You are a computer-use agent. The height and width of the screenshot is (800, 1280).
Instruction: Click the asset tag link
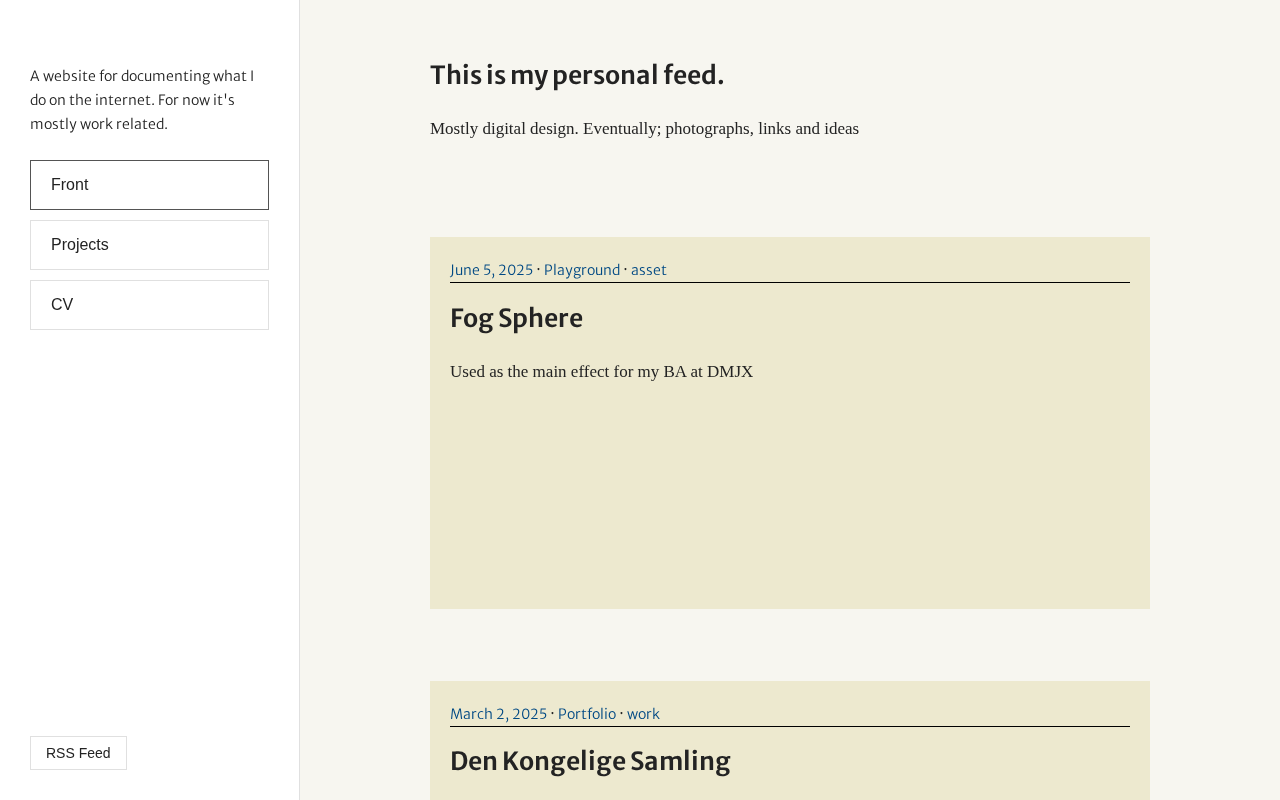point(648,270)
